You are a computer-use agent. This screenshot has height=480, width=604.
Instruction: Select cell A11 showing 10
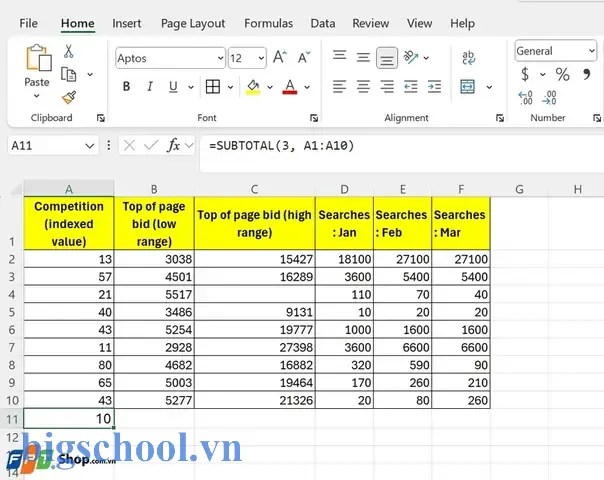coord(69,418)
